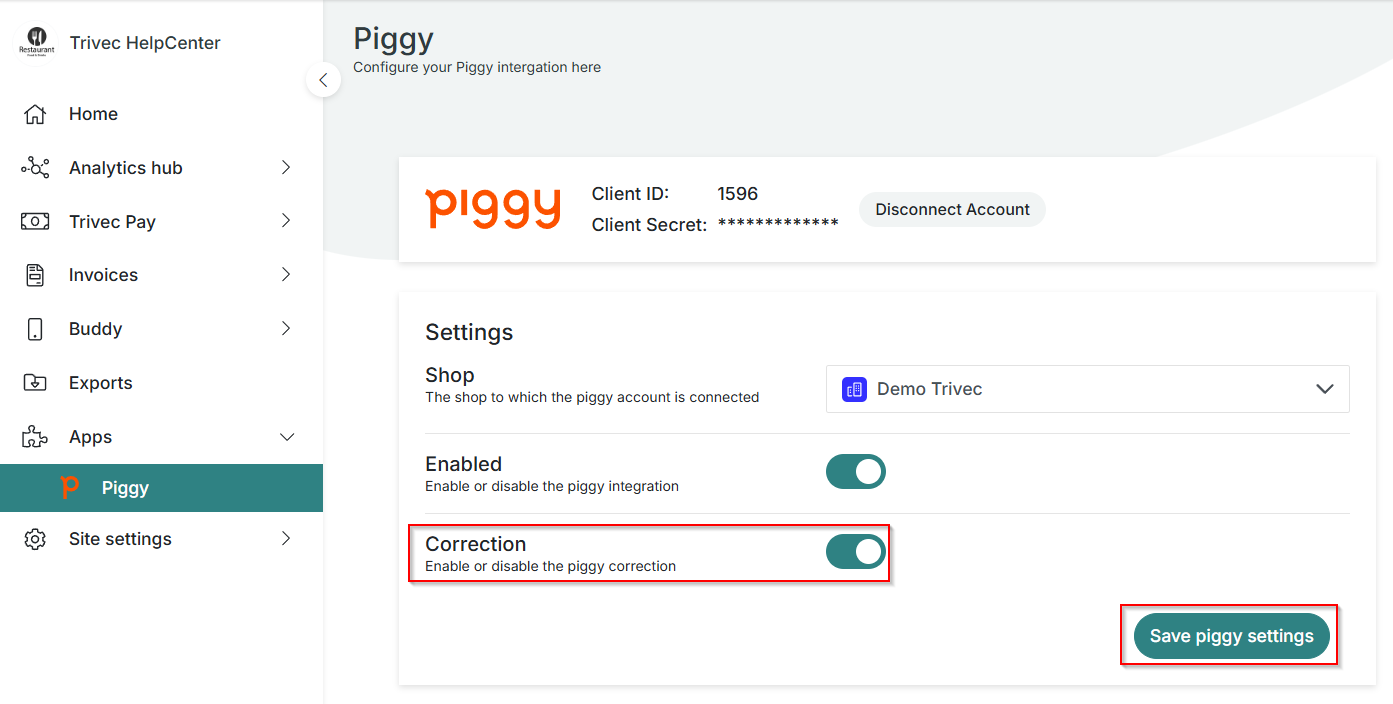Image resolution: width=1393 pixels, height=704 pixels.
Task: Click the Disconnect Account button
Action: (x=952, y=210)
